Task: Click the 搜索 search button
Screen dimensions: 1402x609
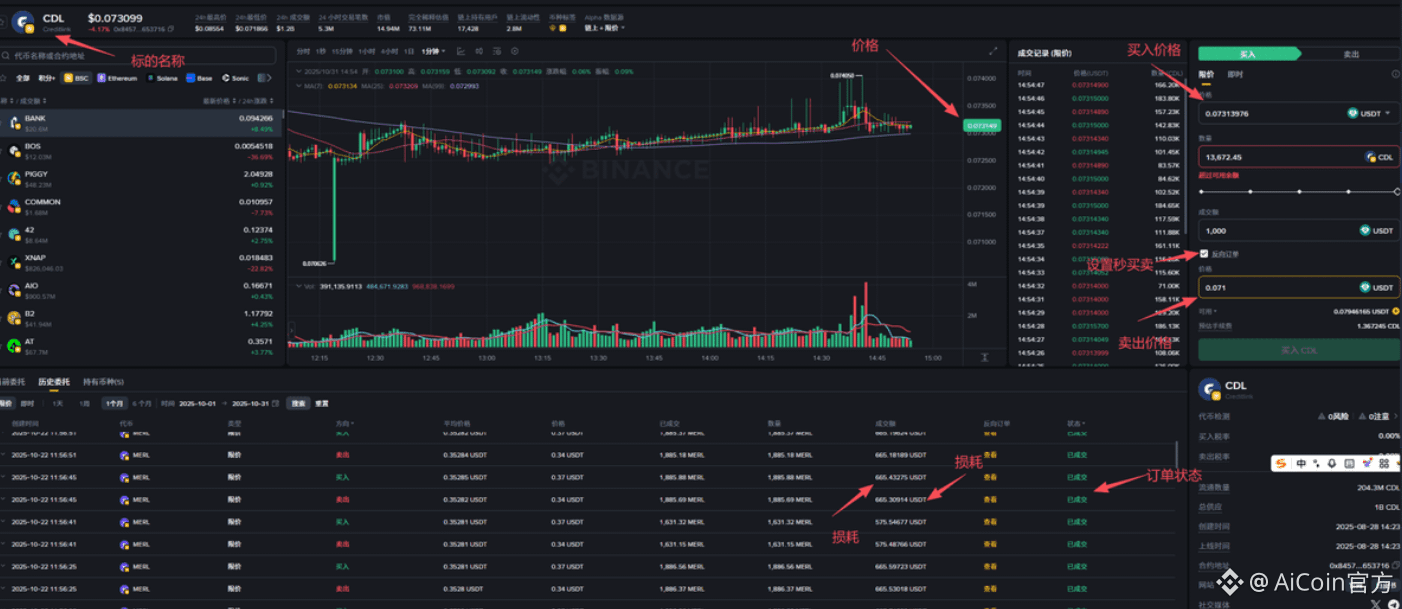Action: click(x=298, y=403)
